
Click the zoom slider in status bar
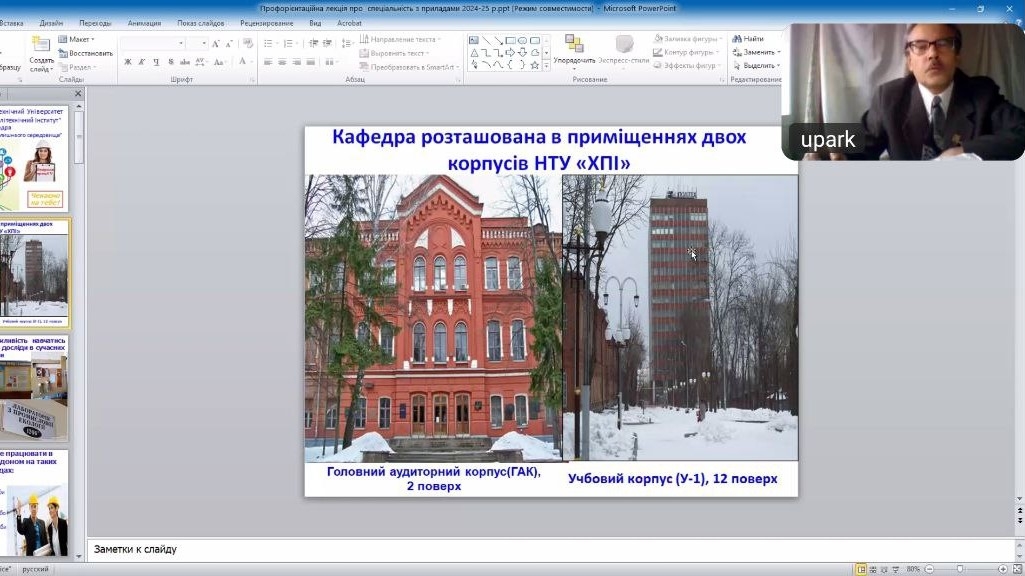click(960, 569)
